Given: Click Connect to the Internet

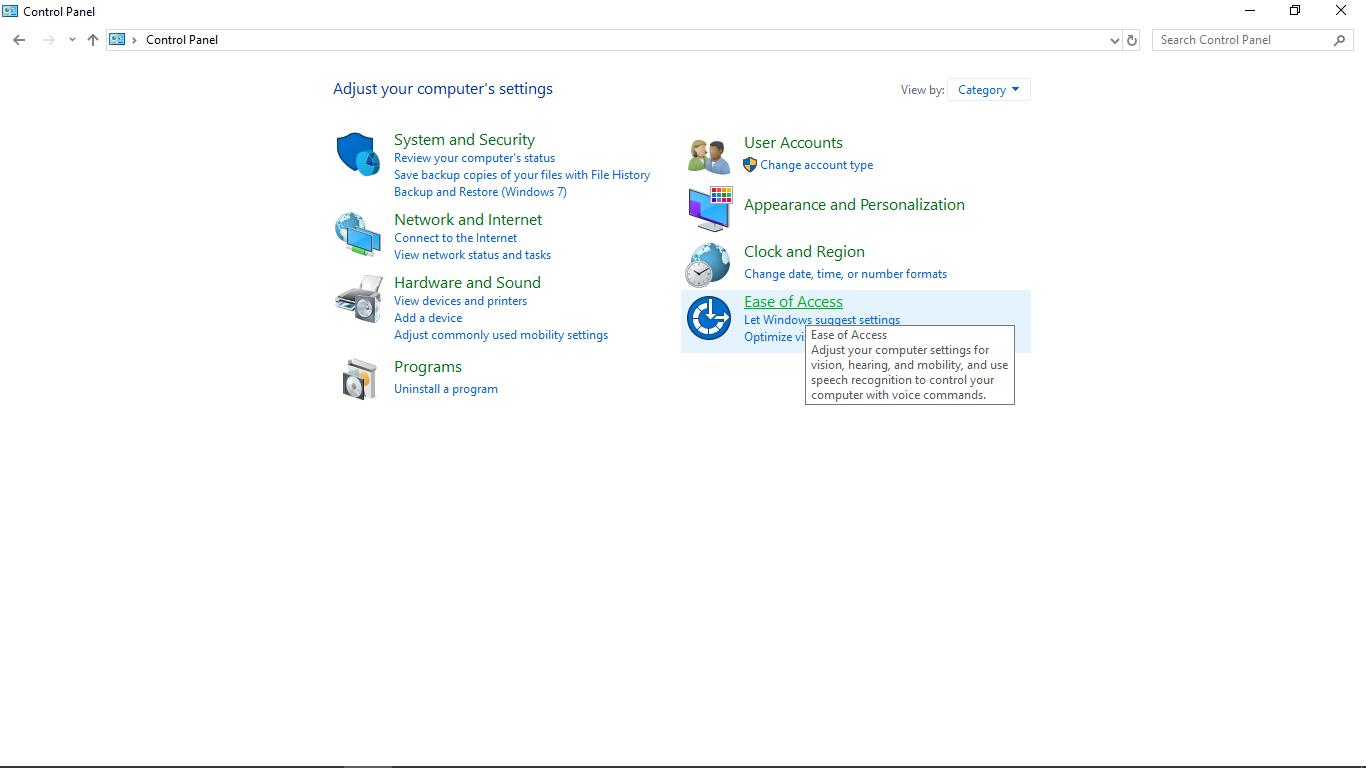Looking at the screenshot, I should (455, 238).
